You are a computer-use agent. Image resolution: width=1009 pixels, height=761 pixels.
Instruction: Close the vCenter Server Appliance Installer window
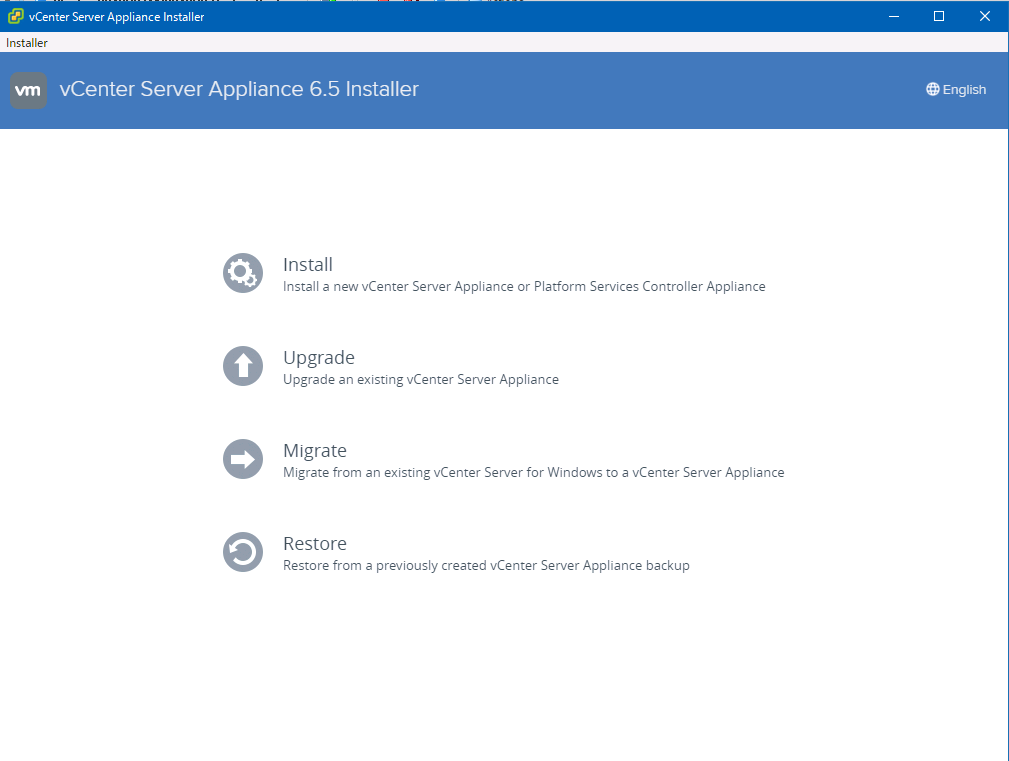(x=985, y=16)
